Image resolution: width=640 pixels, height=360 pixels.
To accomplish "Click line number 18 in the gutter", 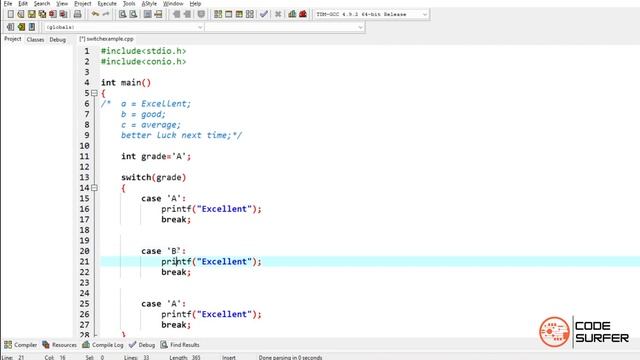I will click(x=84, y=230).
